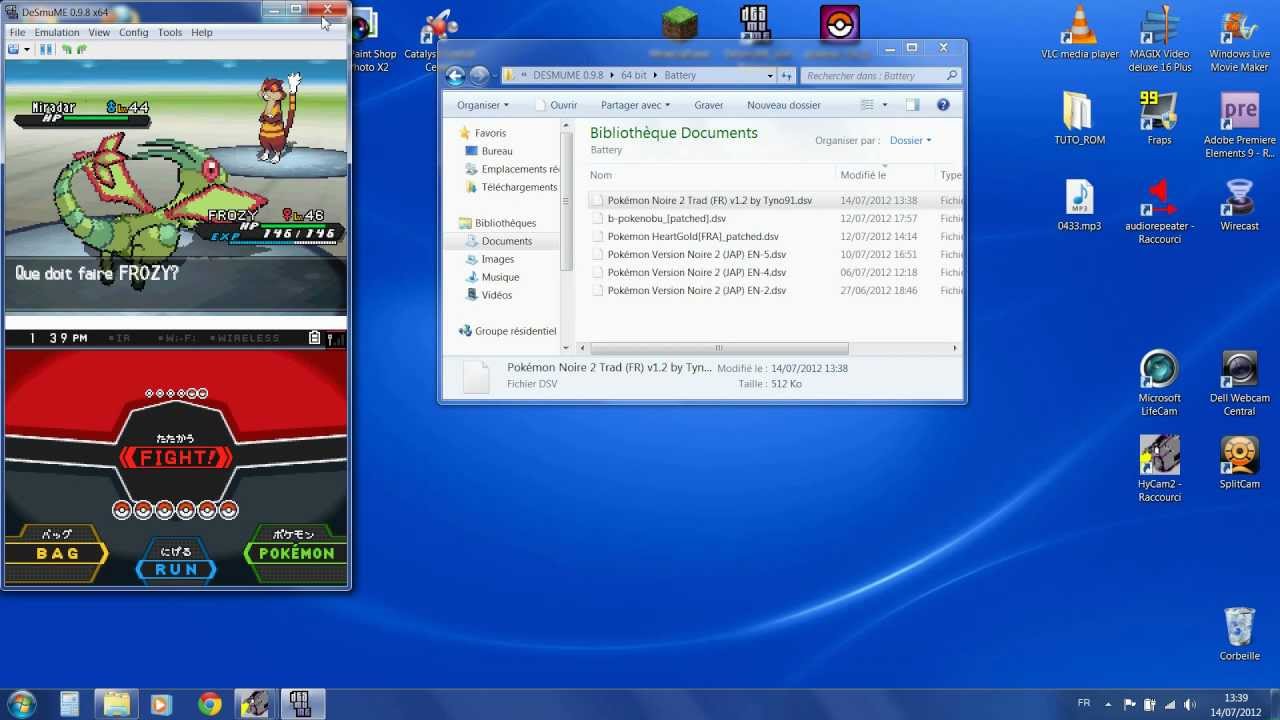Tap the FIGHT! button on the game screen
The width and height of the screenshot is (1280, 720).
pyautogui.click(x=176, y=457)
